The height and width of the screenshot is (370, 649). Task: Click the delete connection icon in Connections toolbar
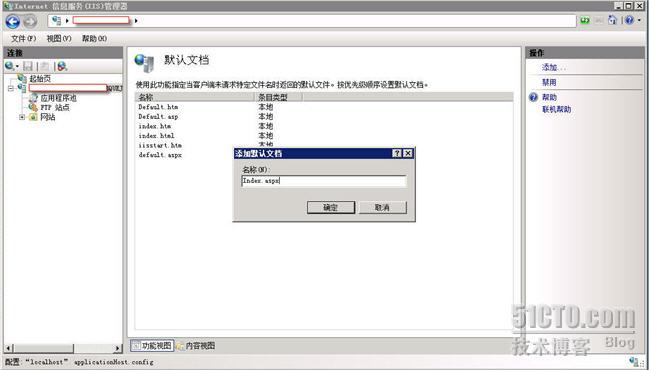62,66
